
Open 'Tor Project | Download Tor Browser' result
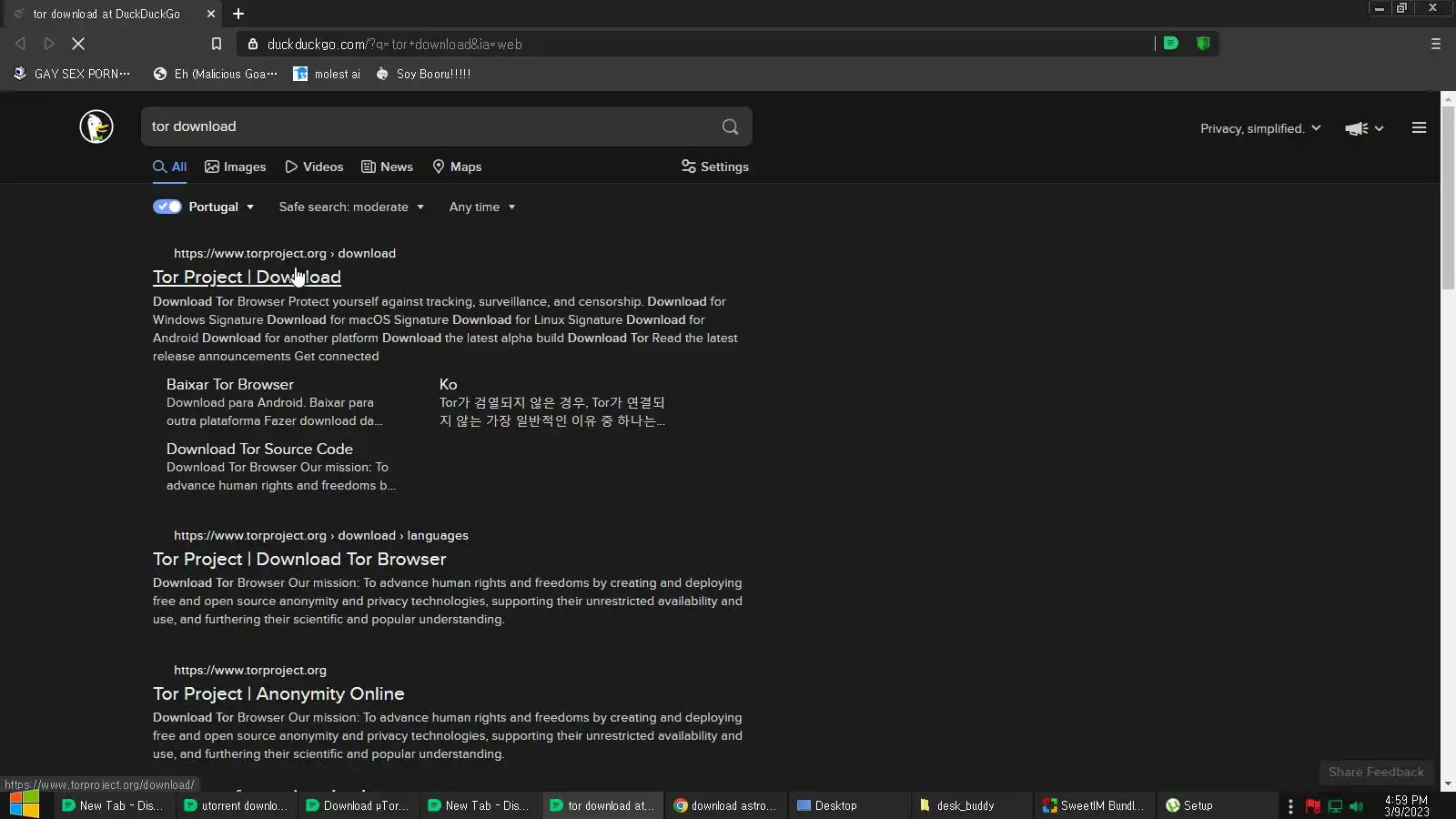[x=299, y=560]
